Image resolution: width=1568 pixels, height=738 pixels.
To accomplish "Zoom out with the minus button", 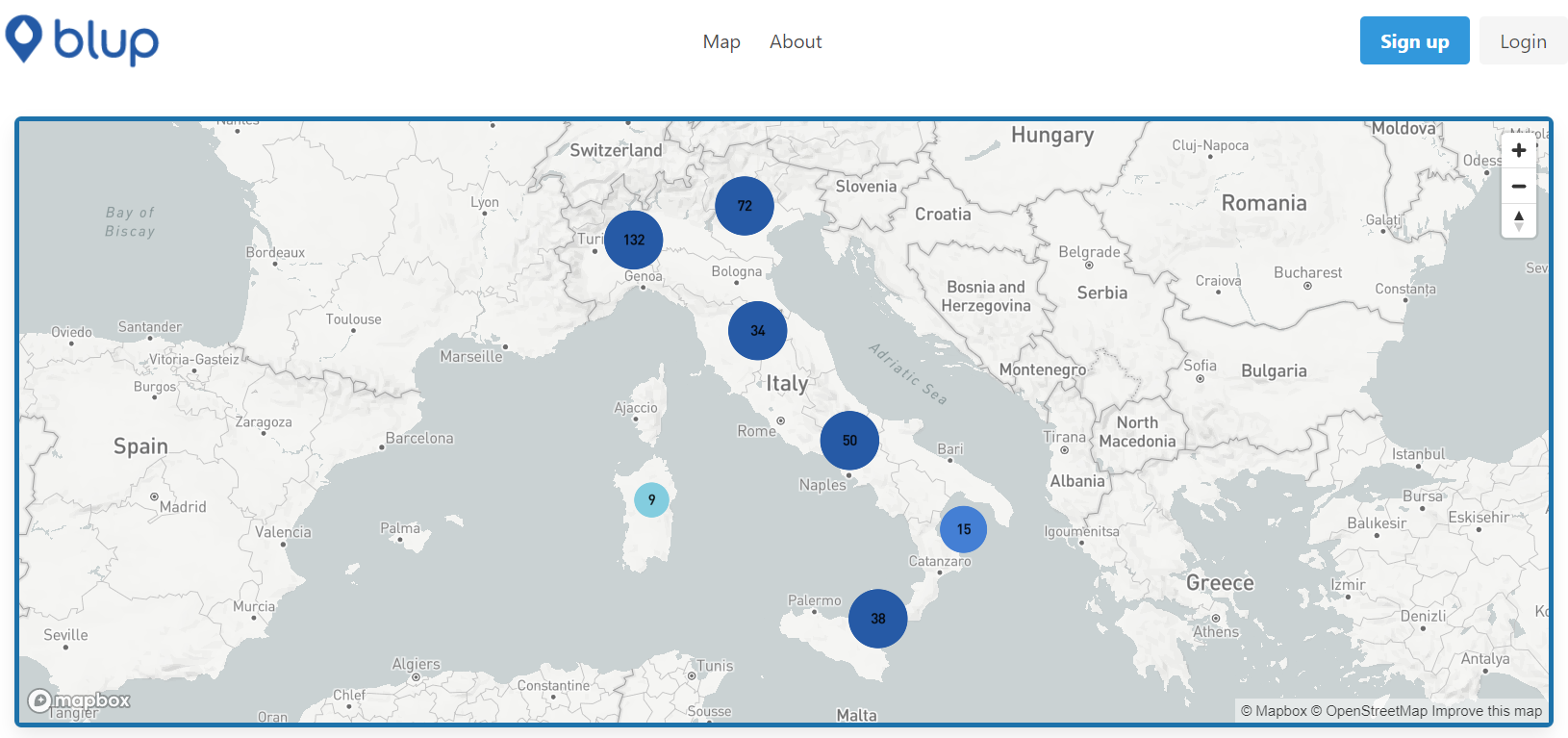I will coord(1519,186).
